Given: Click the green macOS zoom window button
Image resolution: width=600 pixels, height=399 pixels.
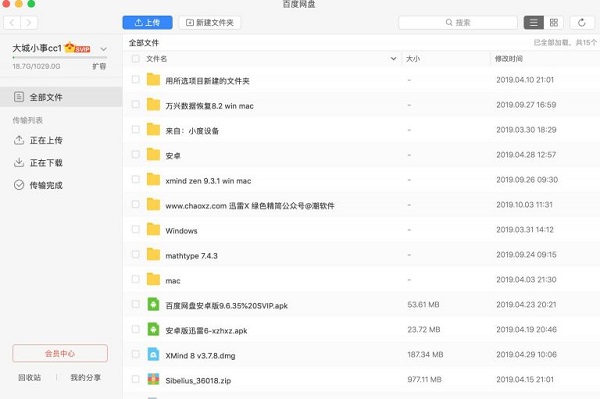Looking at the screenshot, I should (x=31, y=3).
